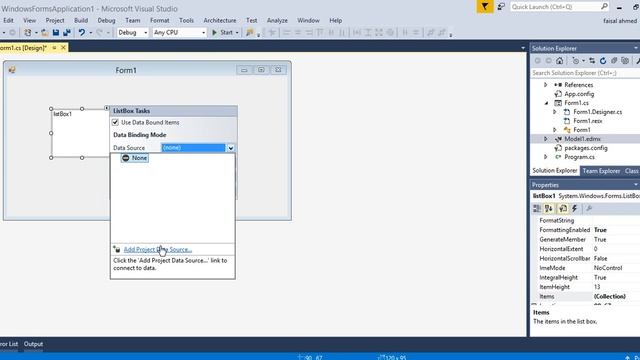Click the New Project toolbar icon
Image resolution: width=640 pixels, height=360 pixels.
(27, 32)
